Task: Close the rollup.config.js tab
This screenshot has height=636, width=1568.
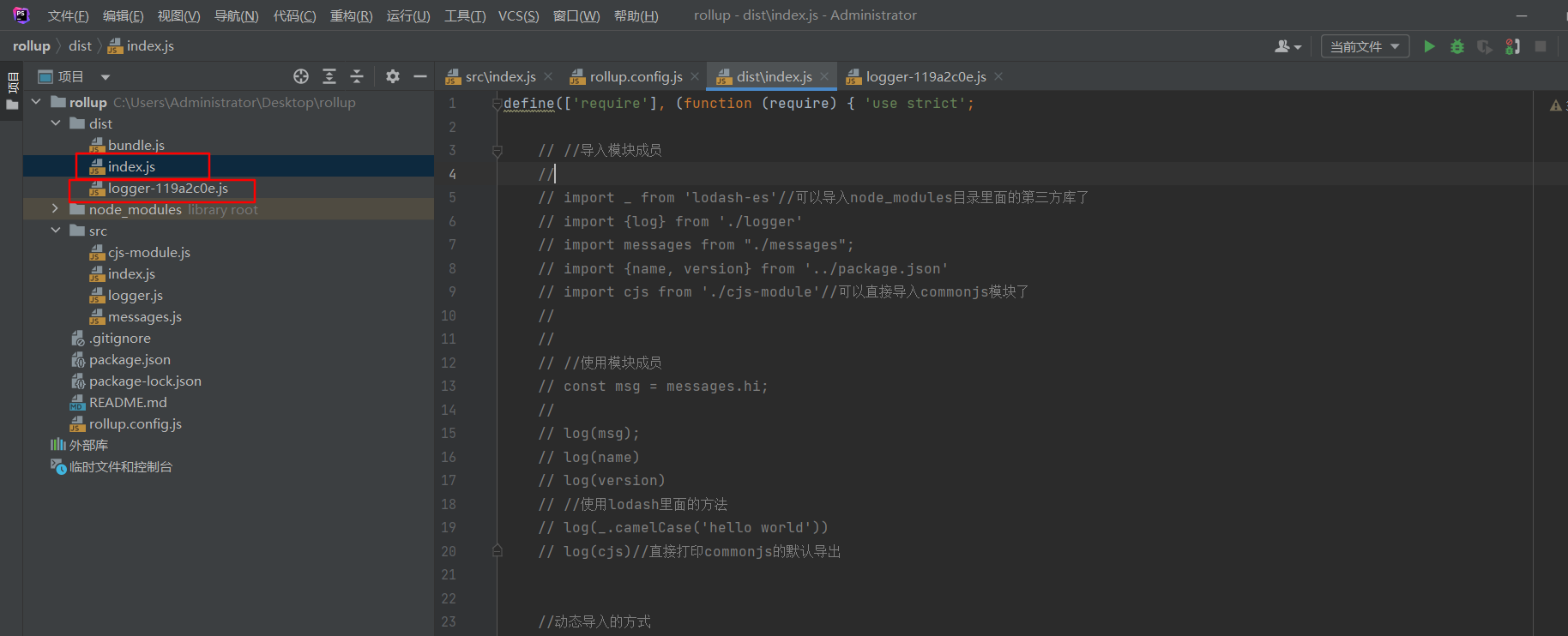Action: 695,76
